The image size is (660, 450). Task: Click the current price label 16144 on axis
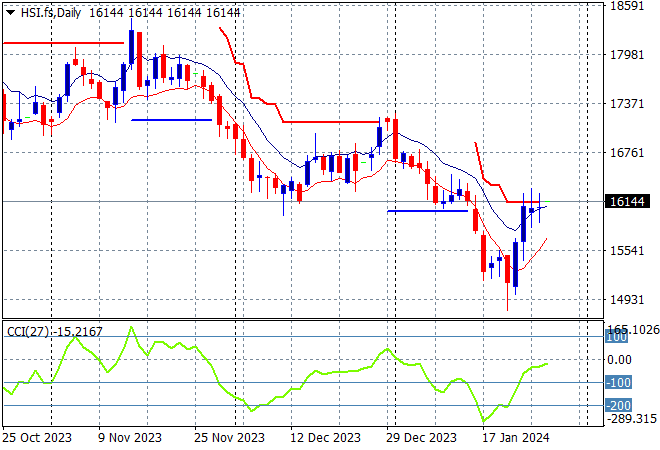click(x=627, y=202)
